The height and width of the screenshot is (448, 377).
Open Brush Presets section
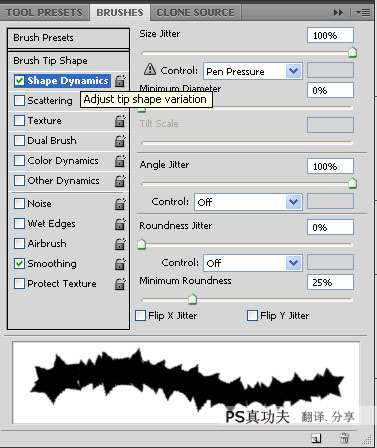click(x=68, y=38)
